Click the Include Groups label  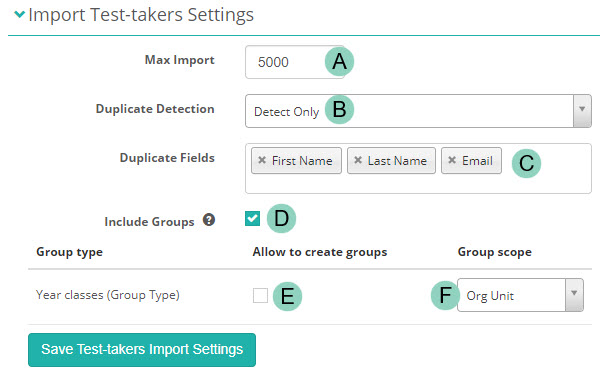click(x=149, y=222)
